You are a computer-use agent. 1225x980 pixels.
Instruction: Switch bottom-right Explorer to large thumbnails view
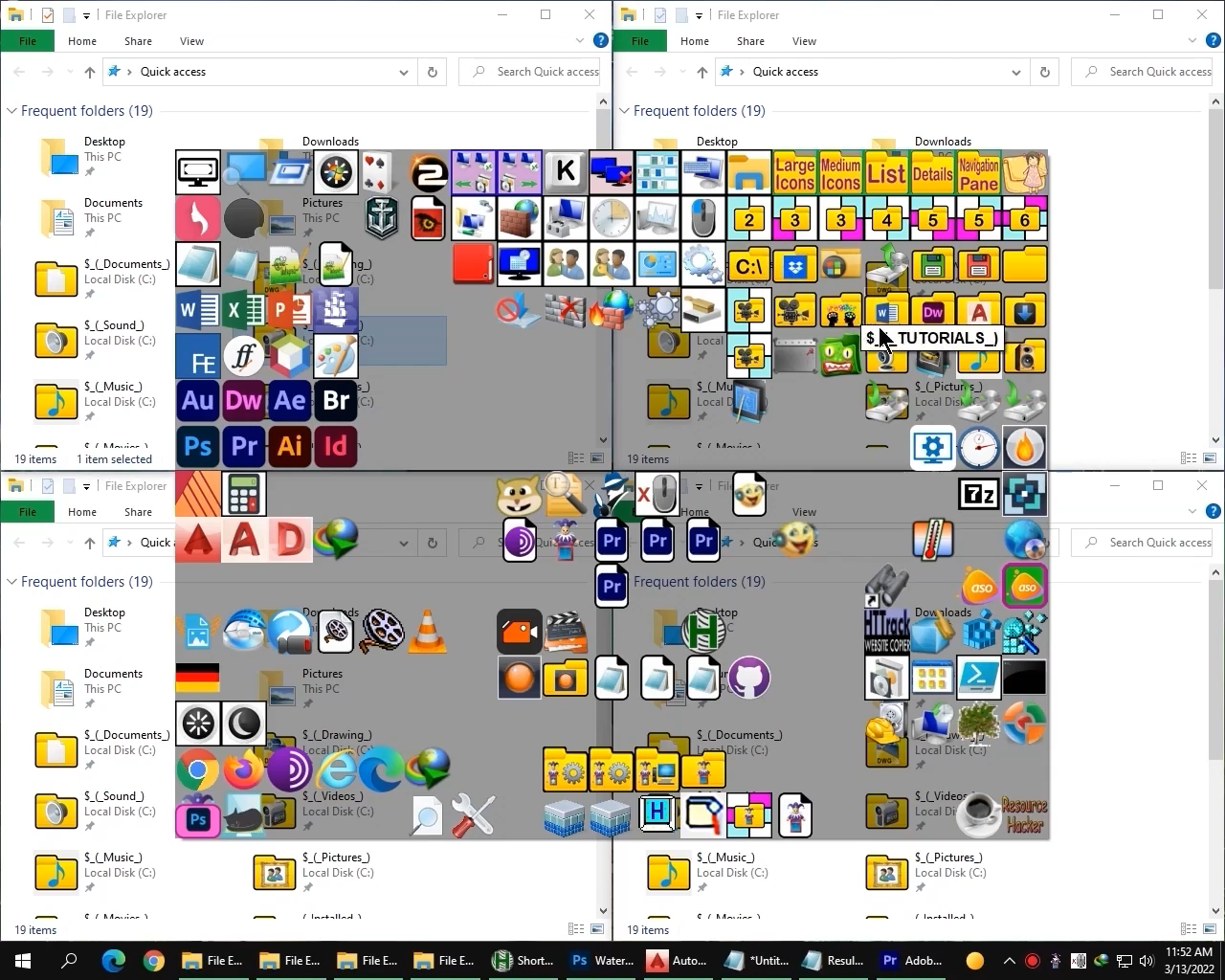click(1211, 929)
